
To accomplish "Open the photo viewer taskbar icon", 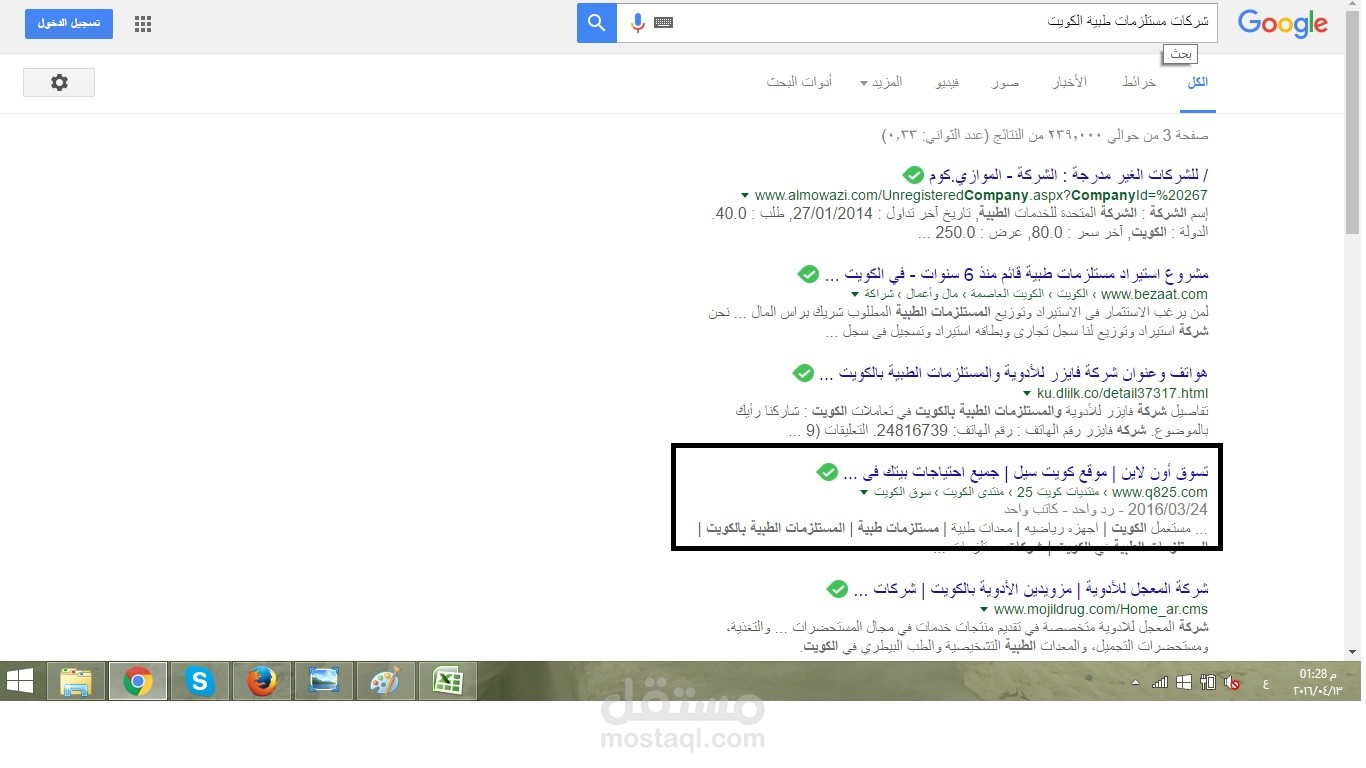I will coord(324,681).
